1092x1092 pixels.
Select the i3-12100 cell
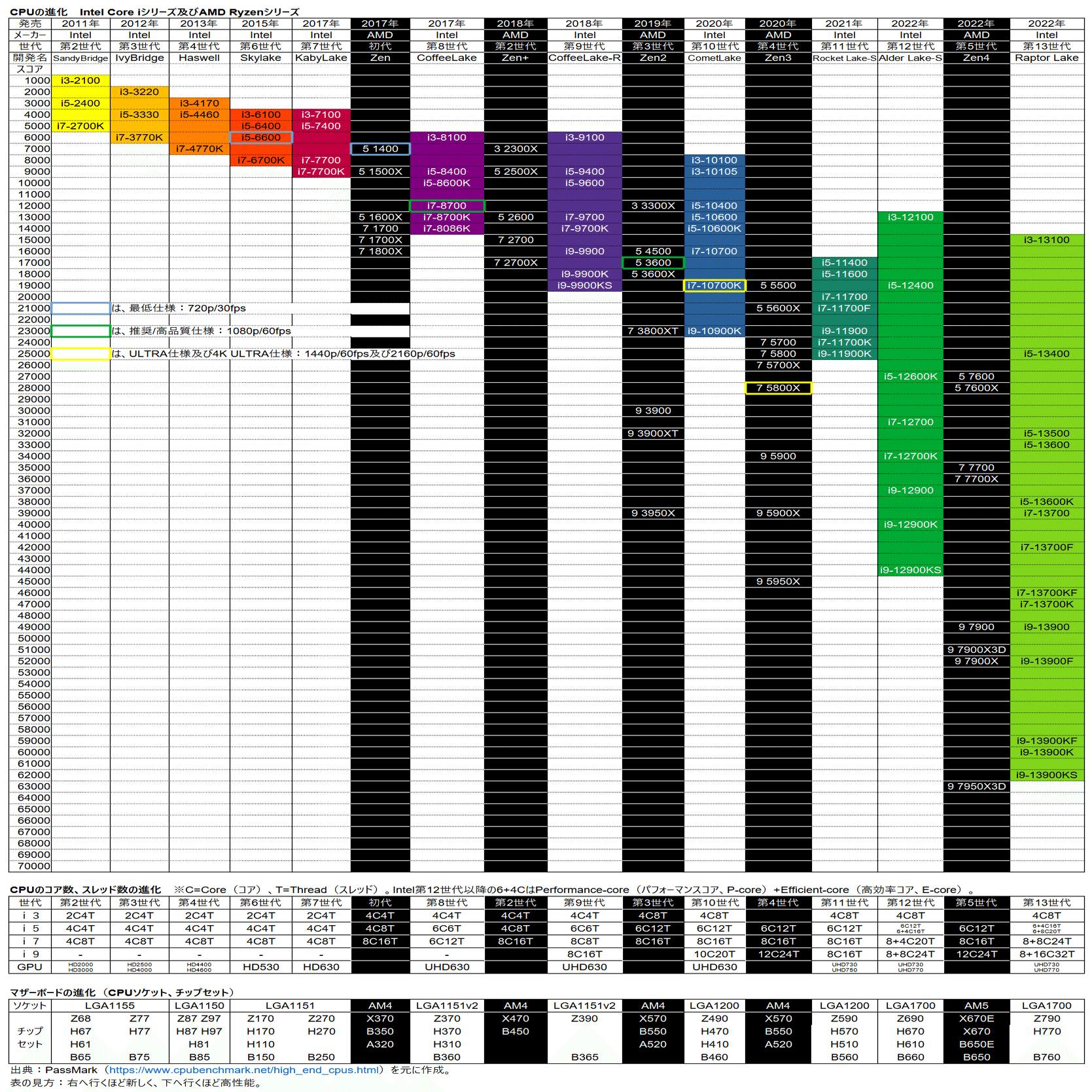[x=910, y=217]
